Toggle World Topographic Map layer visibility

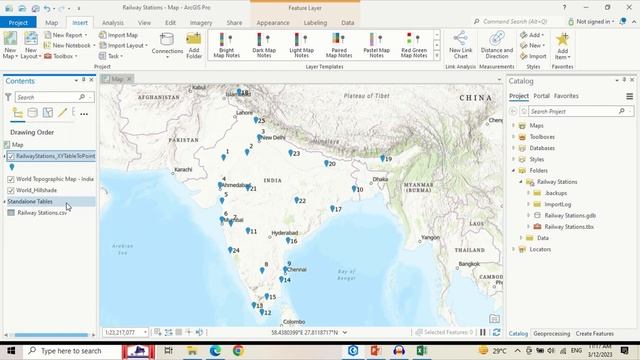pos(11,179)
